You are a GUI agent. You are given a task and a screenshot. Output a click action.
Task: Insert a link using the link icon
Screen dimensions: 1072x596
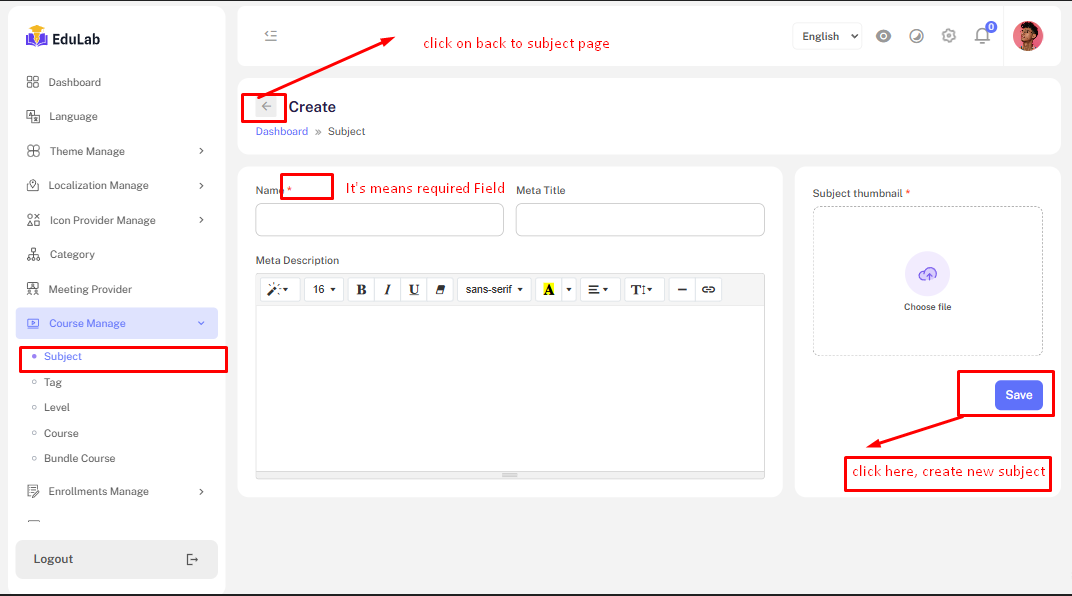708,290
